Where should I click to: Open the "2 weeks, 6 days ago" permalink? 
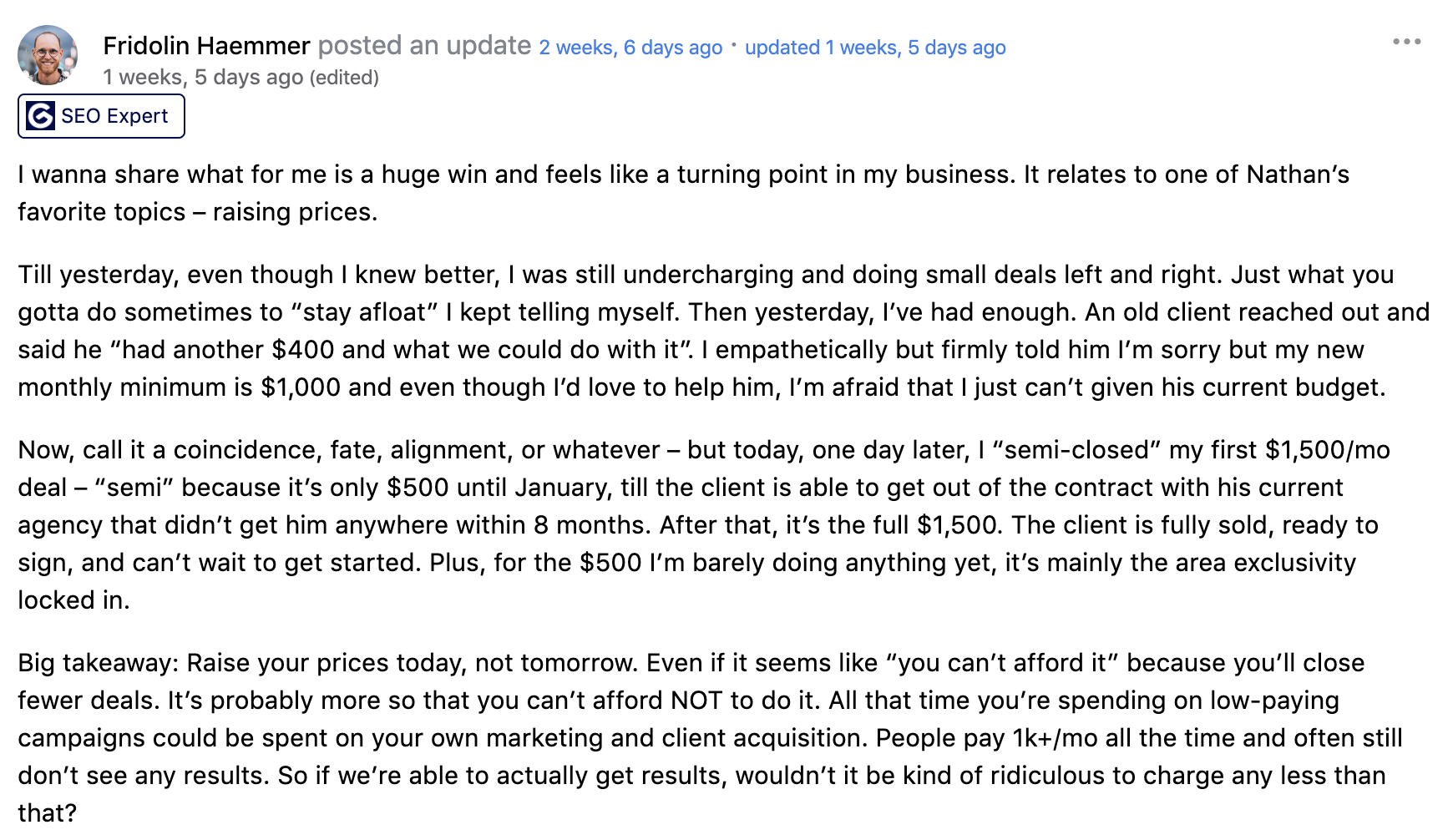pos(630,48)
